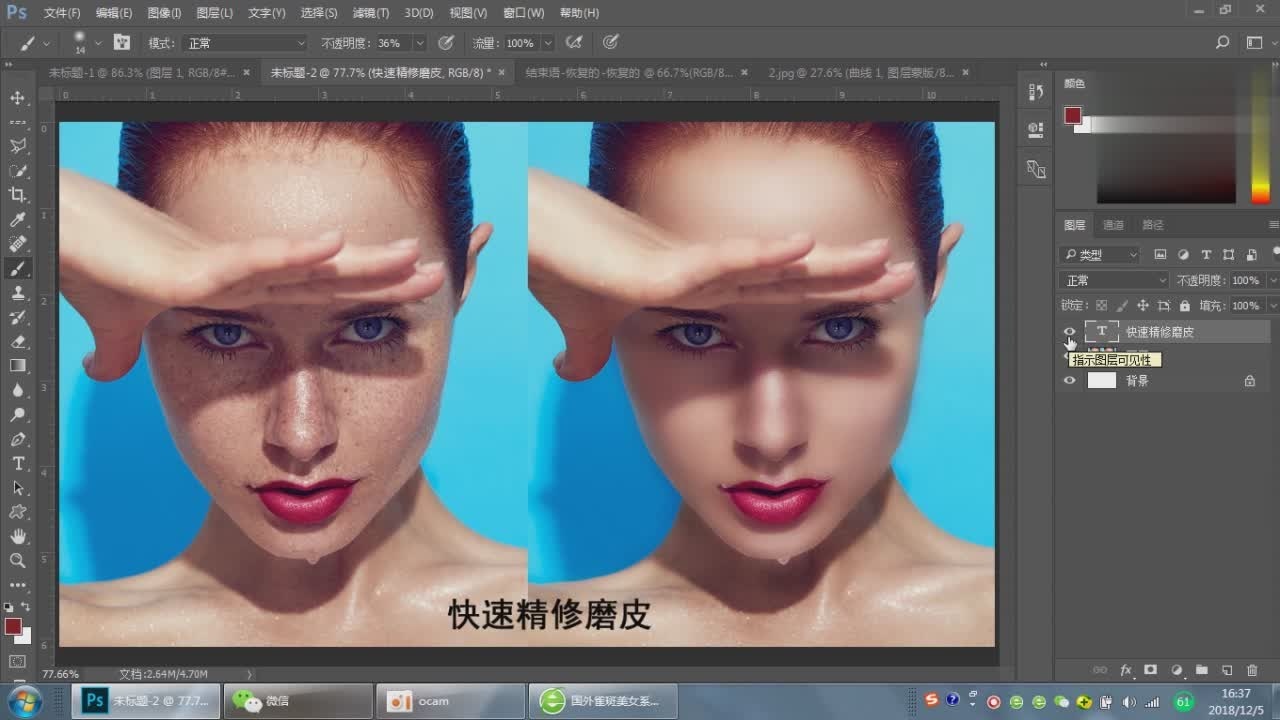The width and height of the screenshot is (1280, 720).
Task: Click the Color panel foreground swatch
Action: 1073,115
